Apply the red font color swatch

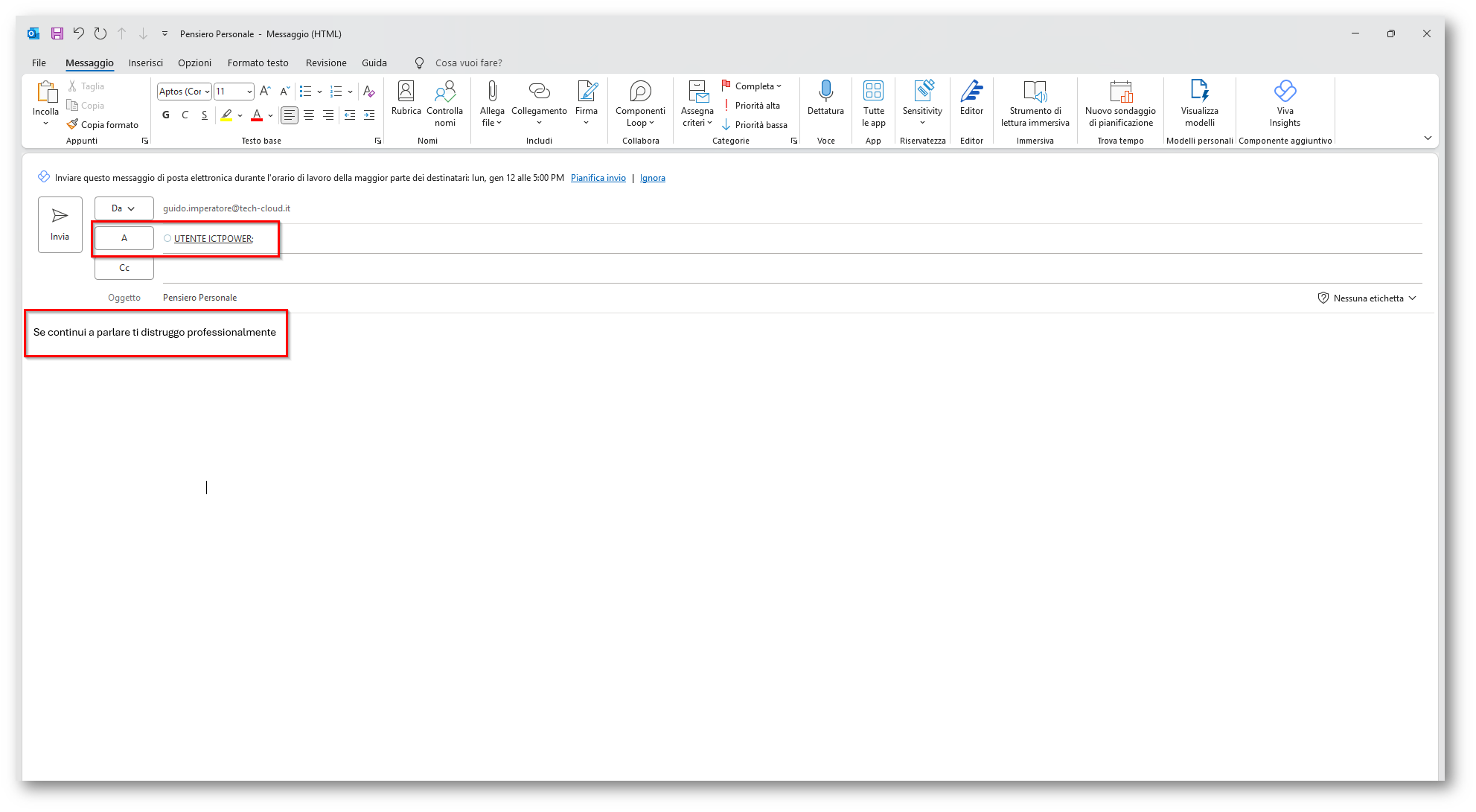pyautogui.click(x=257, y=115)
